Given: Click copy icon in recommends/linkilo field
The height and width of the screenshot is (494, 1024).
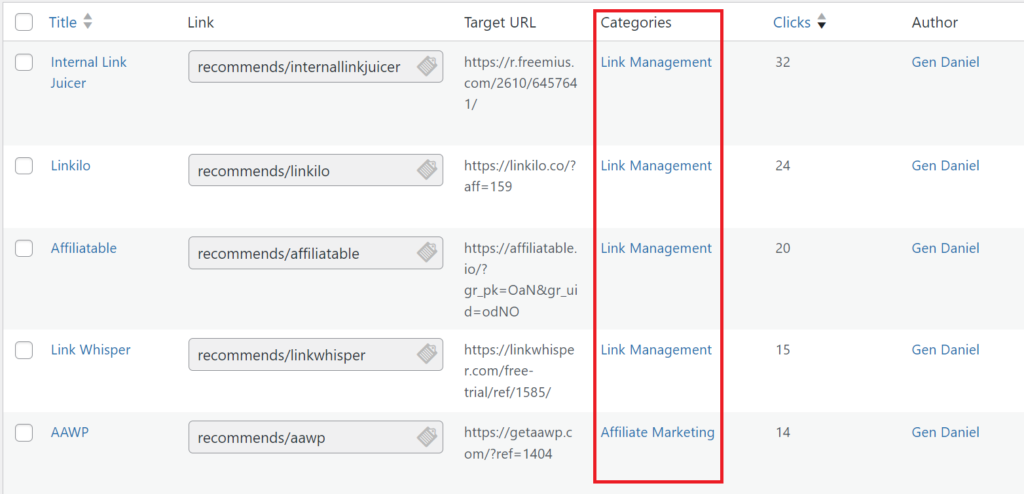Looking at the screenshot, I should 427,171.
